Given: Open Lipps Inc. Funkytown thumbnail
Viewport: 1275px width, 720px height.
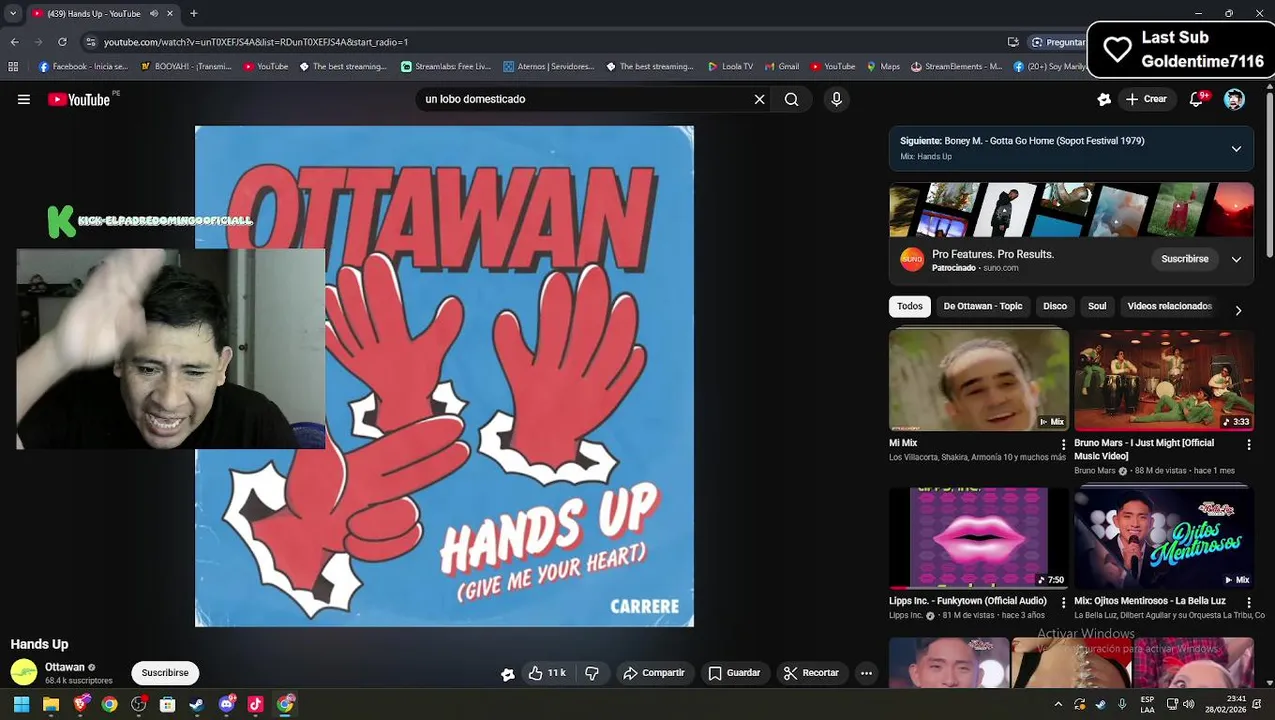Looking at the screenshot, I should tap(979, 538).
